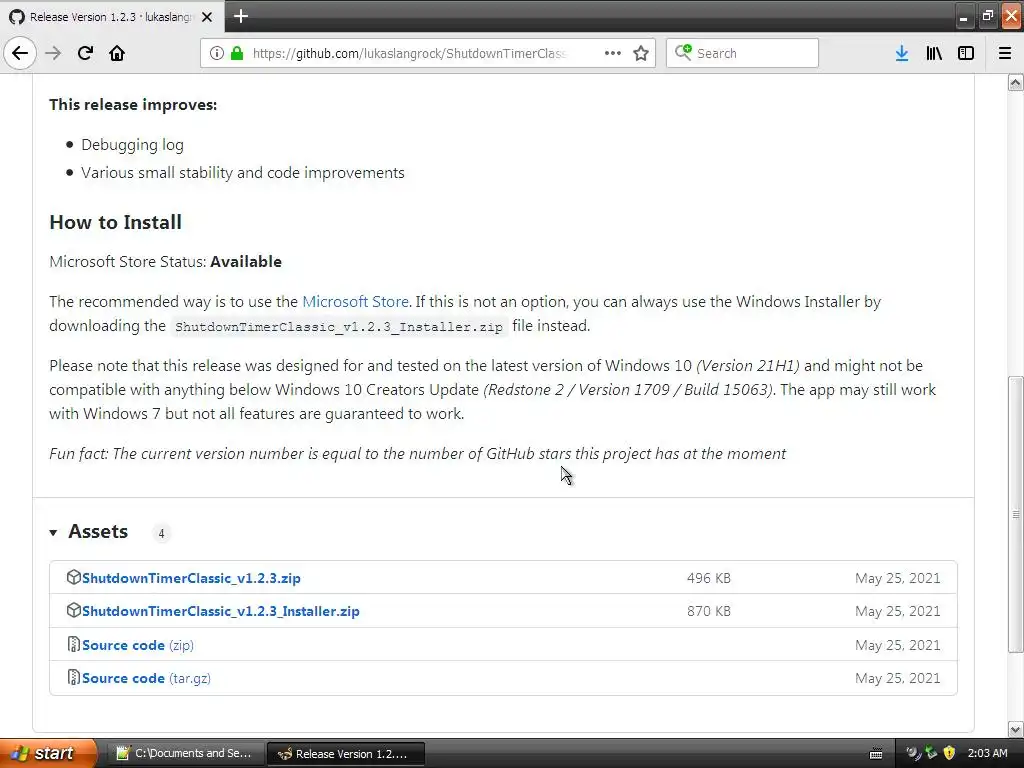Select Release Version 1.2 taskbar button
The width and height of the screenshot is (1024, 768).
point(346,754)
